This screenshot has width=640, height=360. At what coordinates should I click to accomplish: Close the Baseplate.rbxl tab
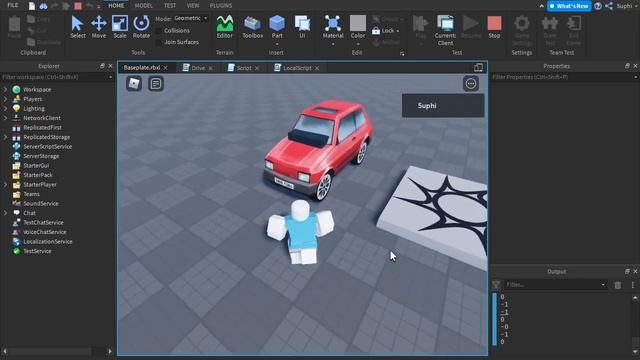[x=165, y=68]
